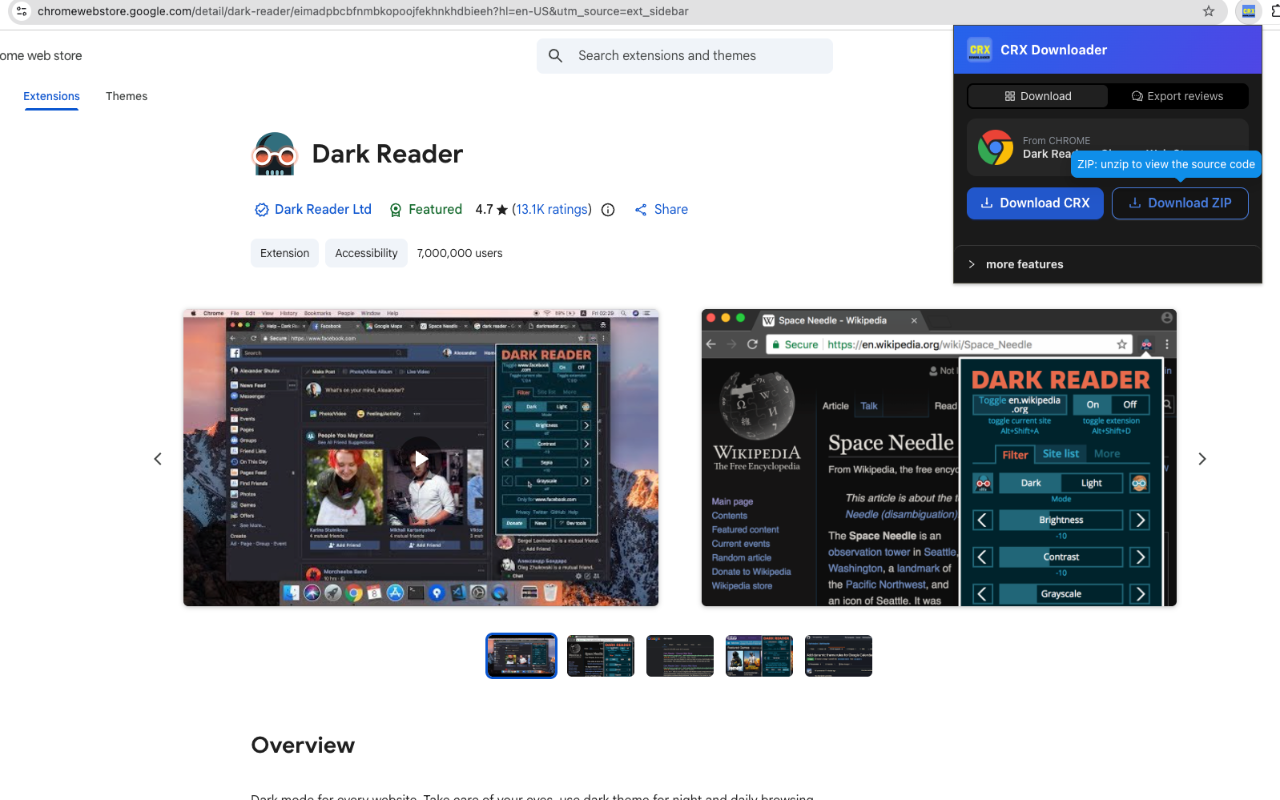
Task: Play the Dark Reader promo video
Action: [x=421, y=458]
